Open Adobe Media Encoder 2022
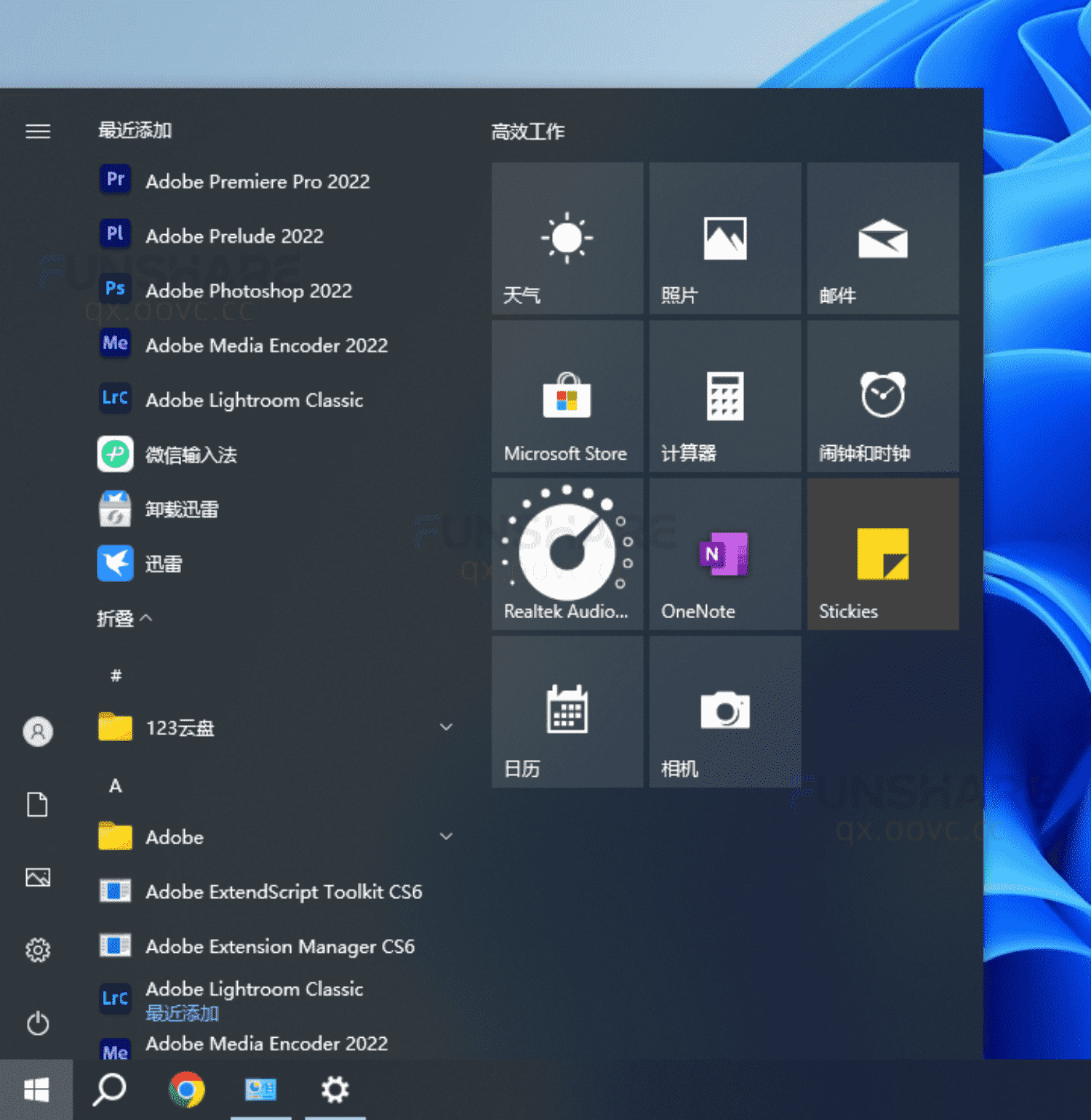The image size is (1091, 1120). click(266, 345)
